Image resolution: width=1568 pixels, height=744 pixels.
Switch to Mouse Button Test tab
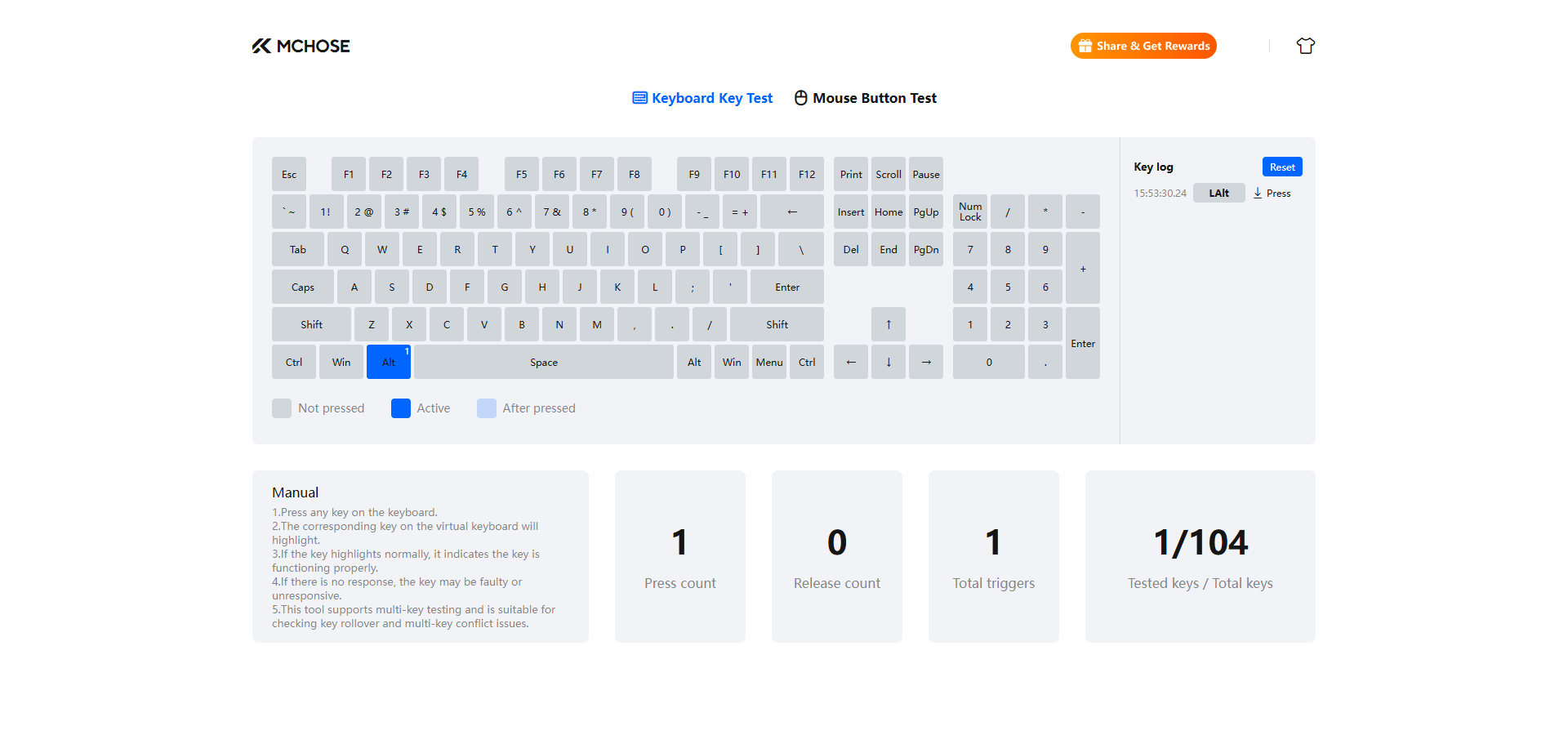866,98
